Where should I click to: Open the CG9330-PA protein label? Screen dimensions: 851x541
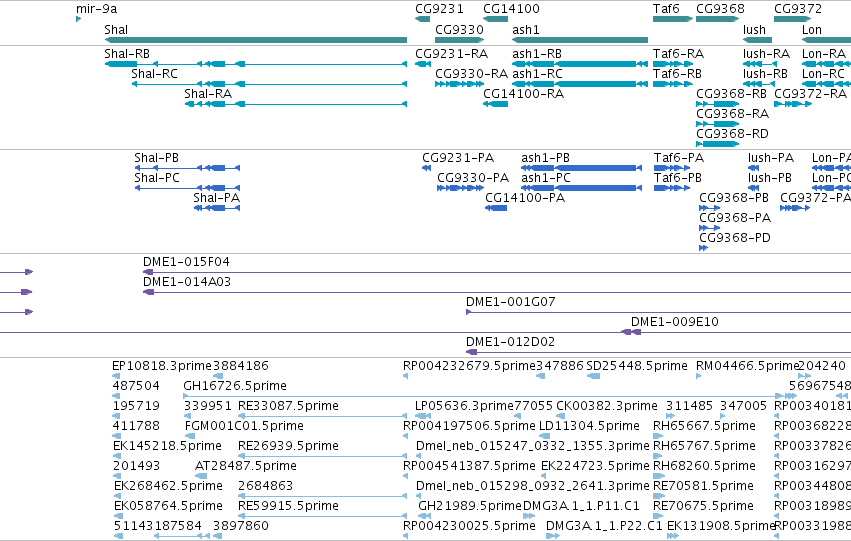coord(473,178)
